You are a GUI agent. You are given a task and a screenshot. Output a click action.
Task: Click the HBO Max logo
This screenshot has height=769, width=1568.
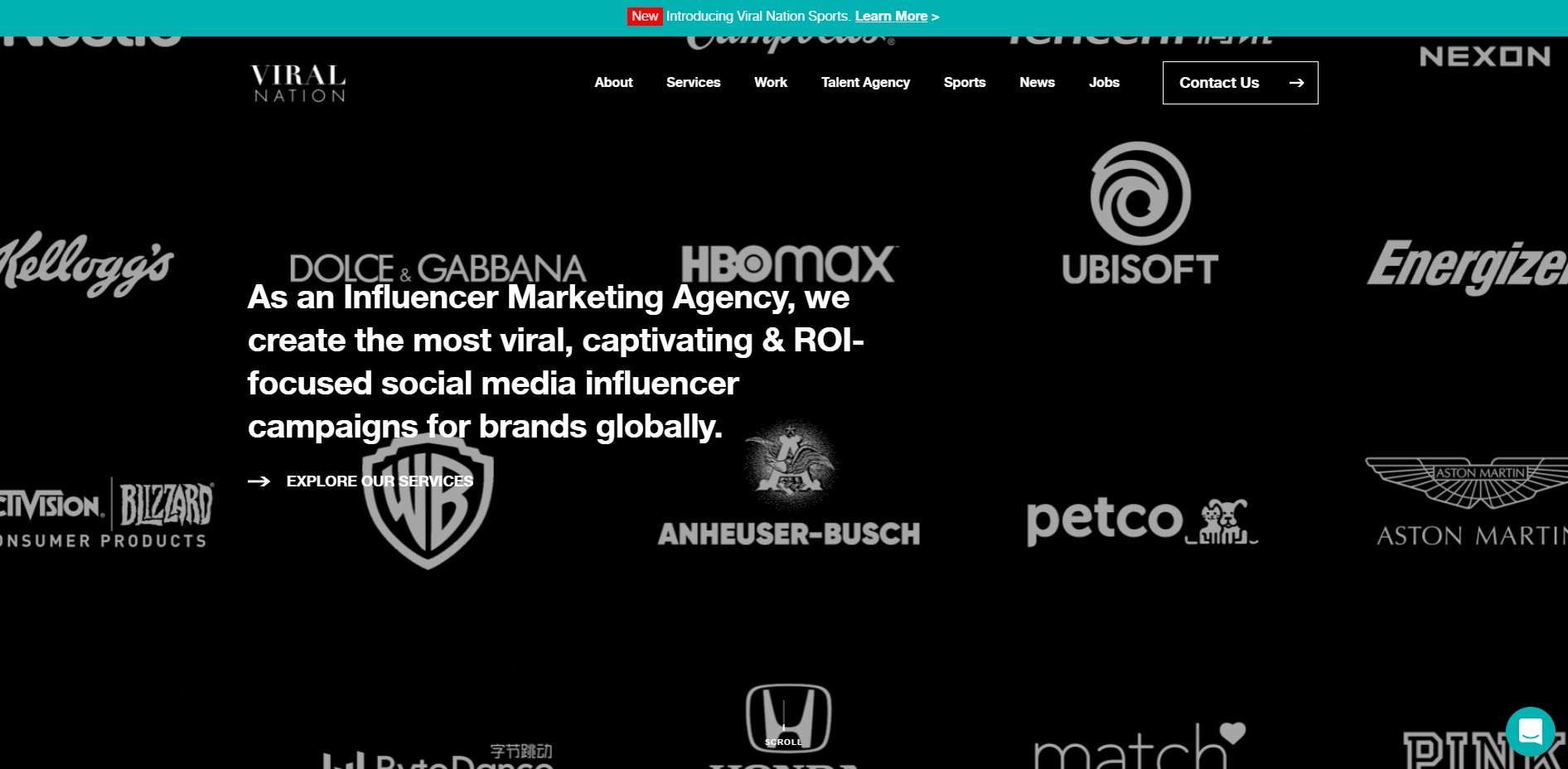(789, 264)
